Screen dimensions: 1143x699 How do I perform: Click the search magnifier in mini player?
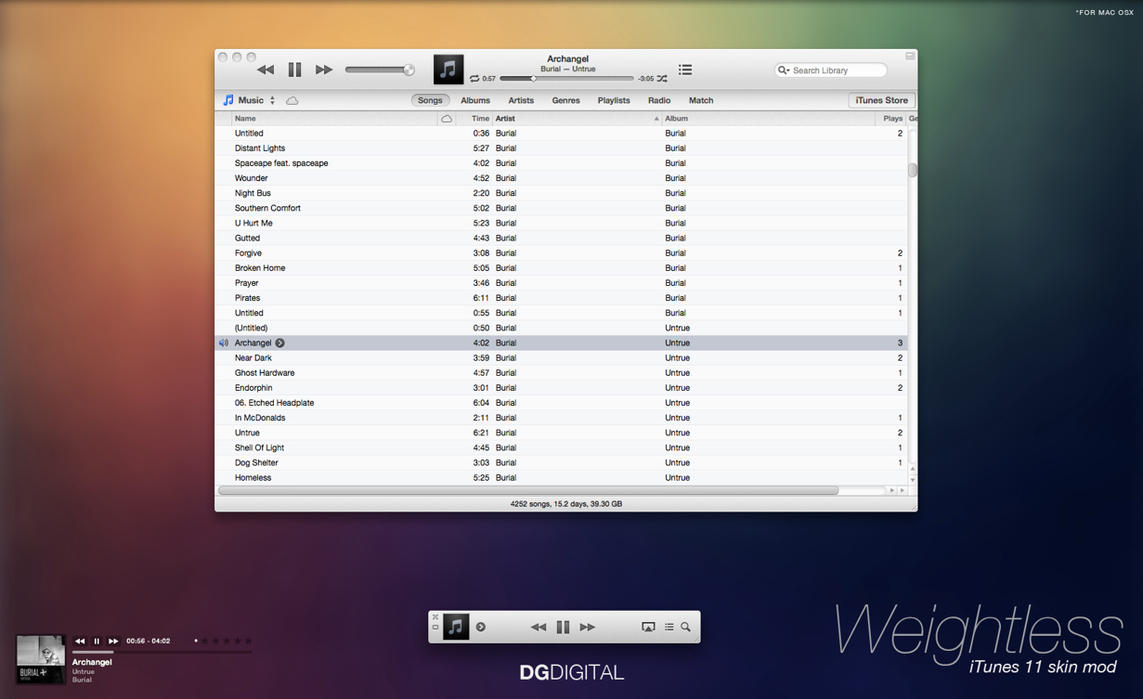(686, 627)
